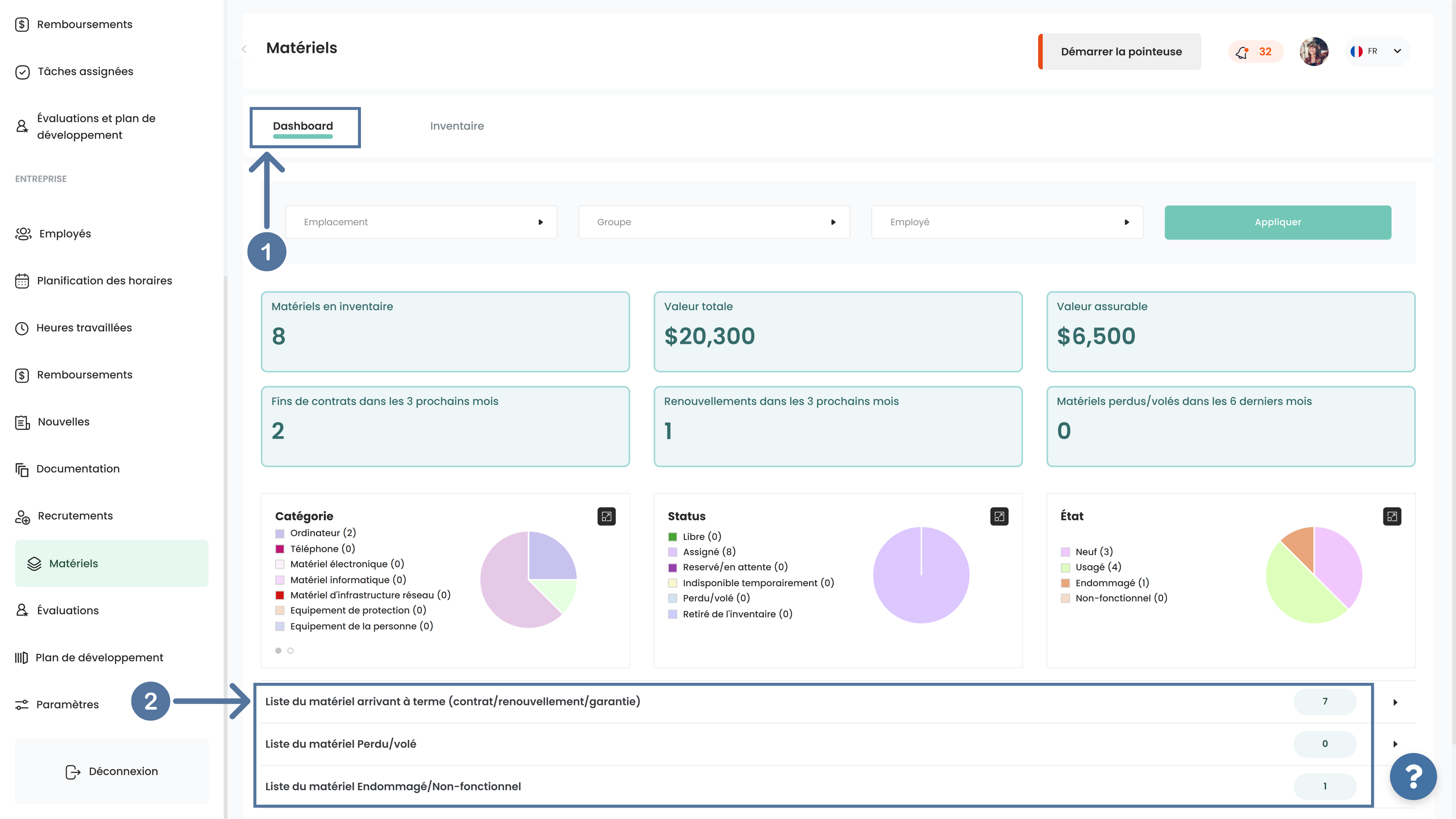Toggle the Libre (0) green legend swatch

[673, 537]
